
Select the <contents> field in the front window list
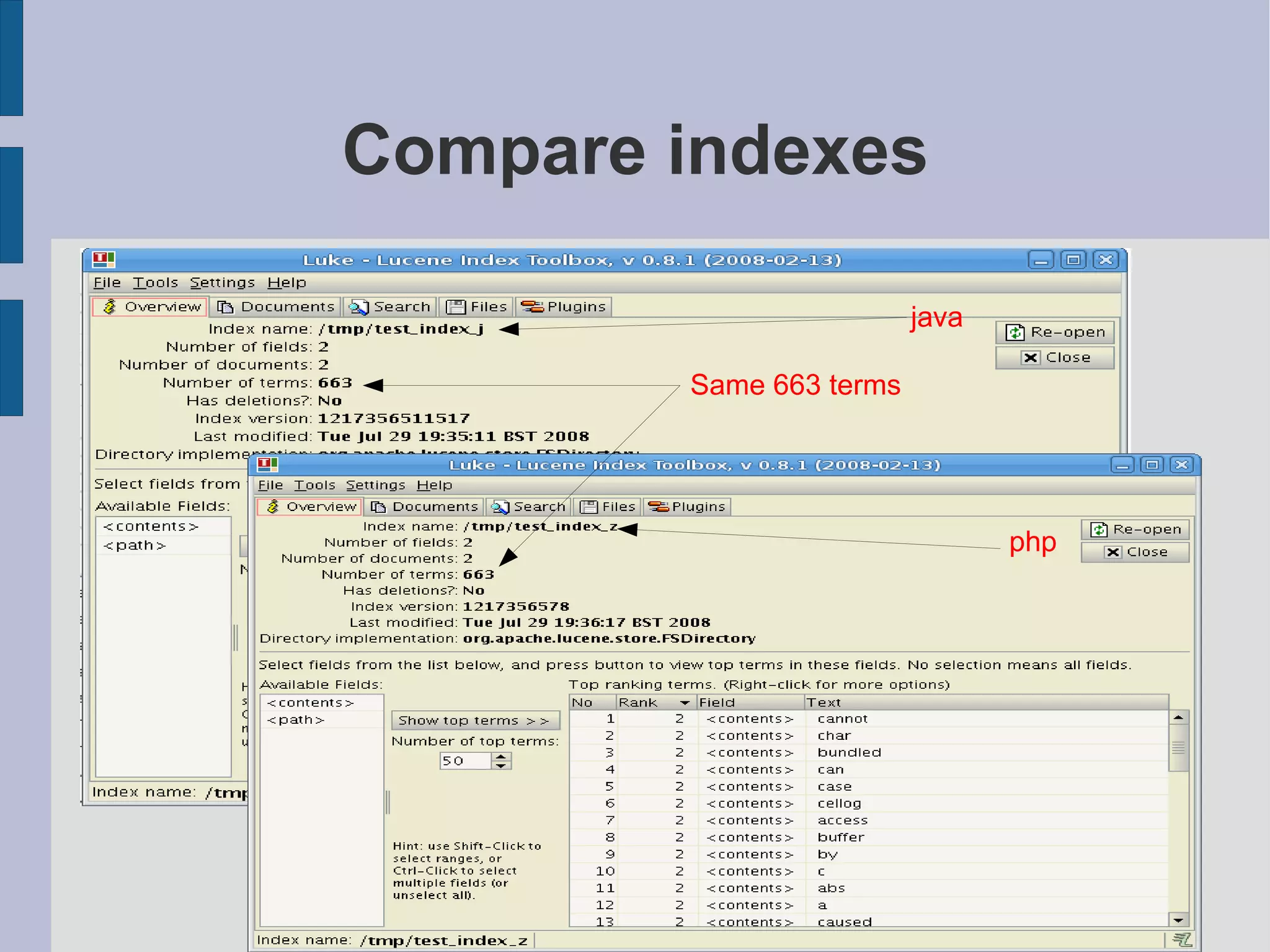[310, 703]
